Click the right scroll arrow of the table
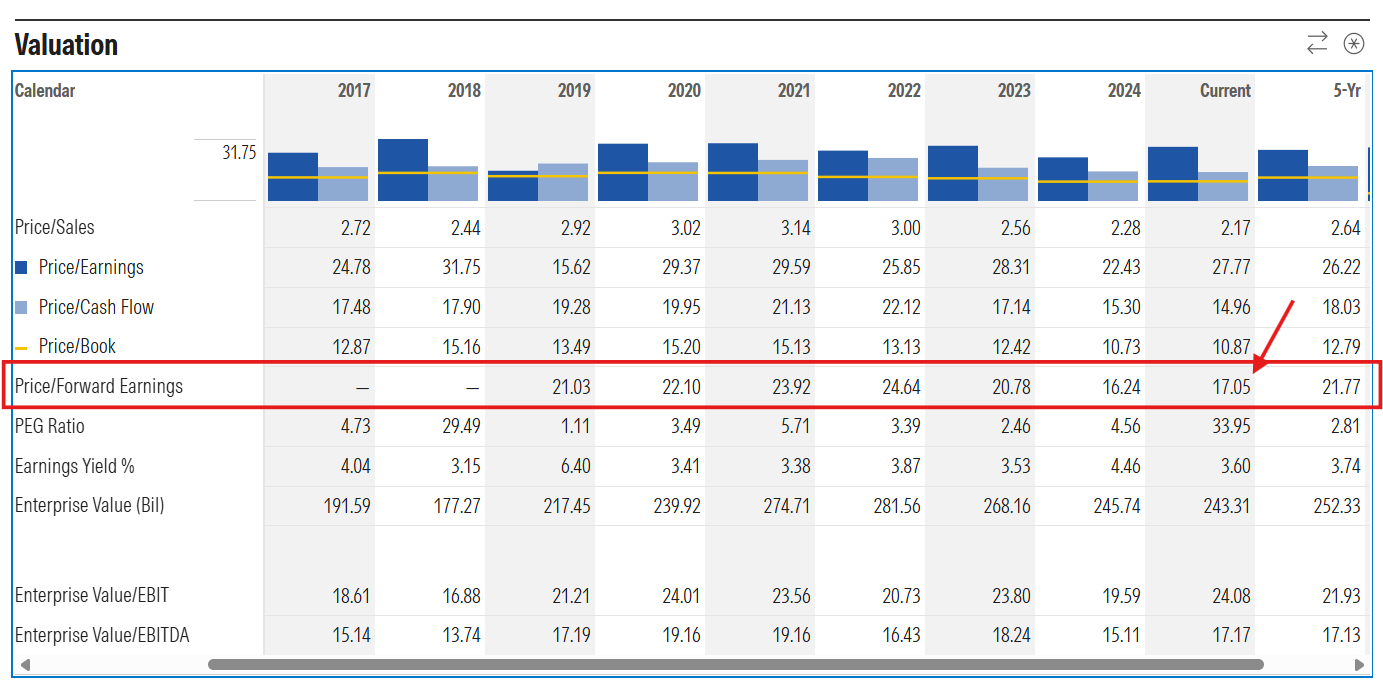 click(1359, 664)
